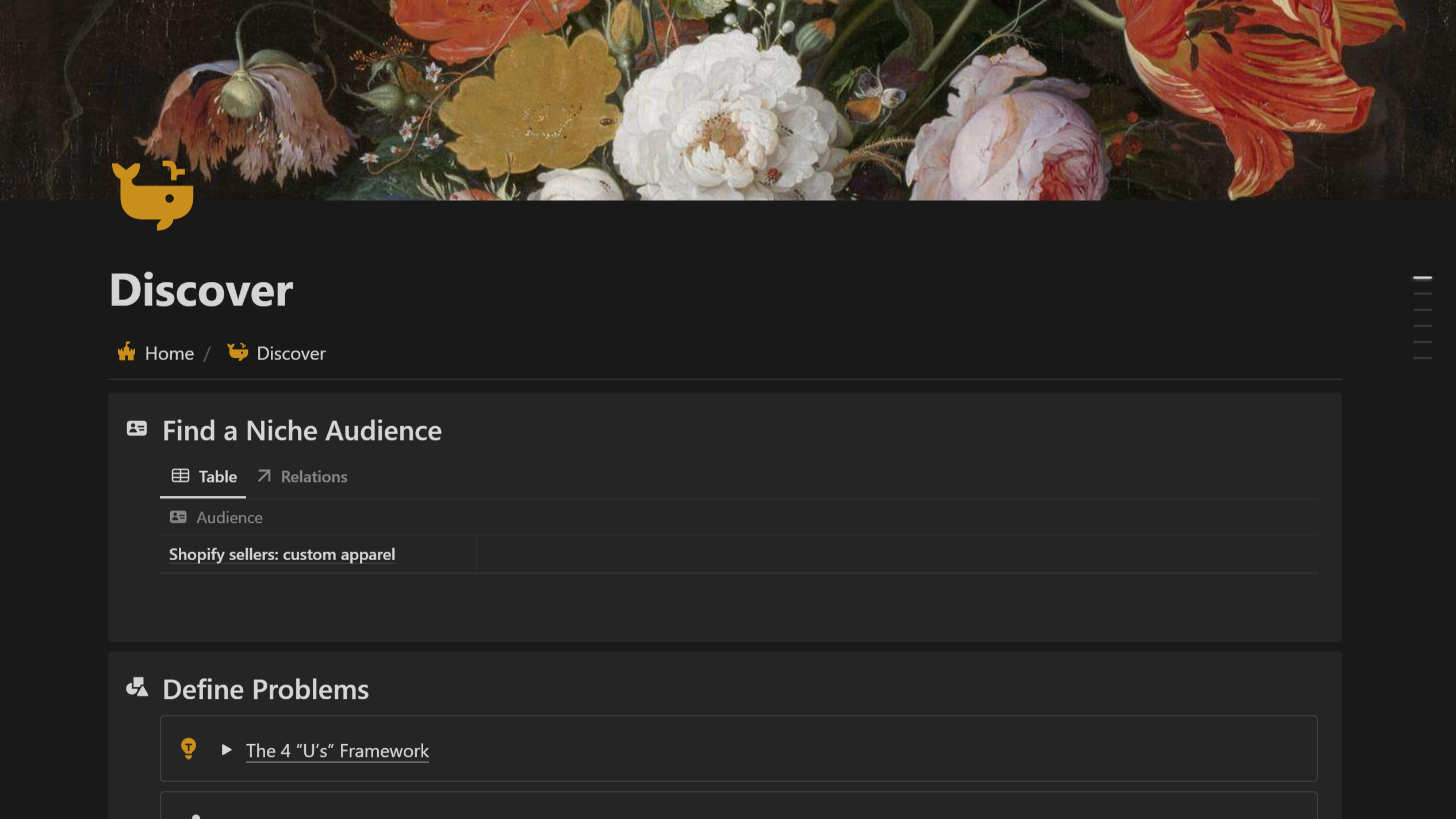
Task: Switch to the Table view tab
Action: [204, 477]
